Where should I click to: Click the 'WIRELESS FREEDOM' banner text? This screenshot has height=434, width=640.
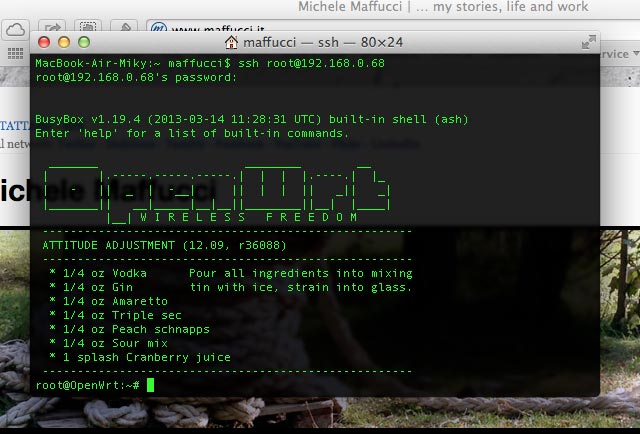click(x=248, y=217)
